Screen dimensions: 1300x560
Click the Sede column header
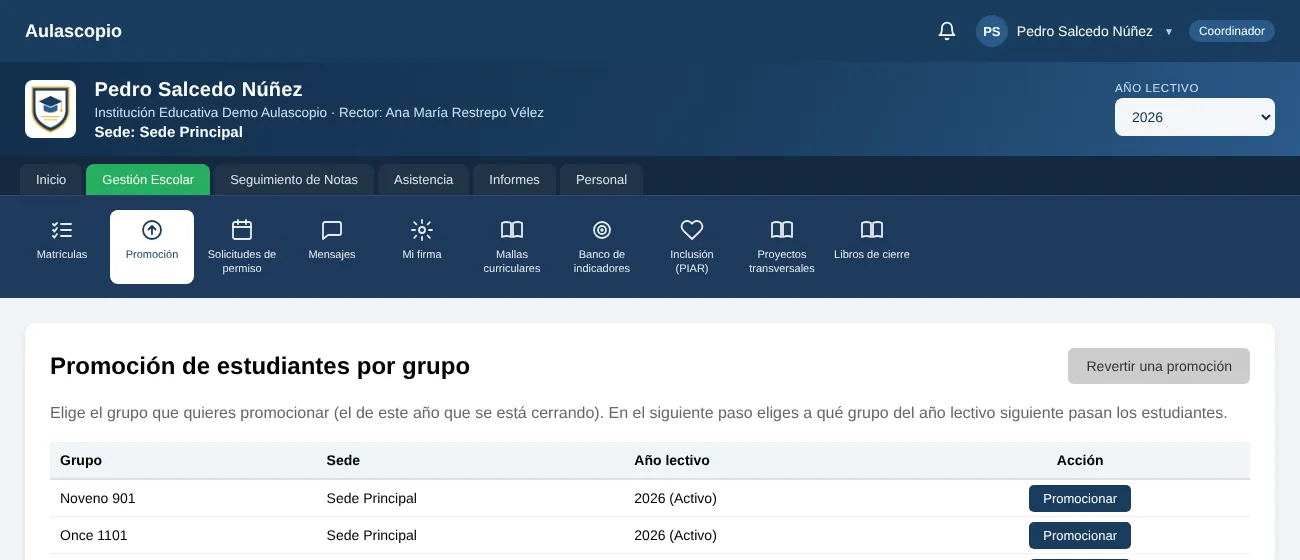pyautogui.click(x=343, y=460)
